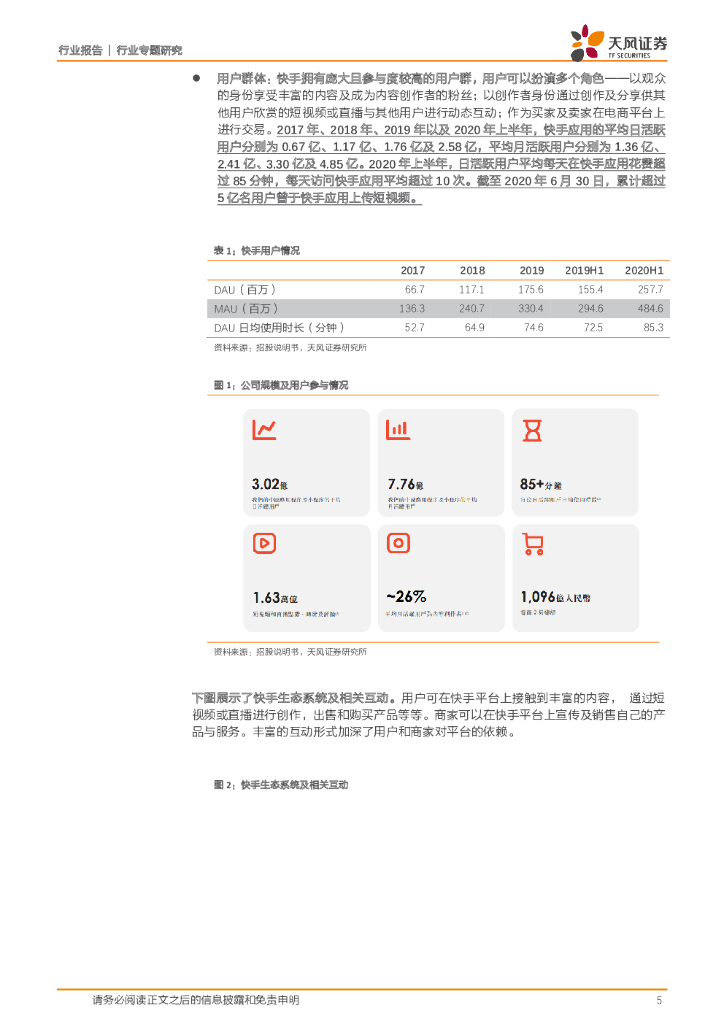Click the 3.02 figure in the first card

tap(269, 484)
